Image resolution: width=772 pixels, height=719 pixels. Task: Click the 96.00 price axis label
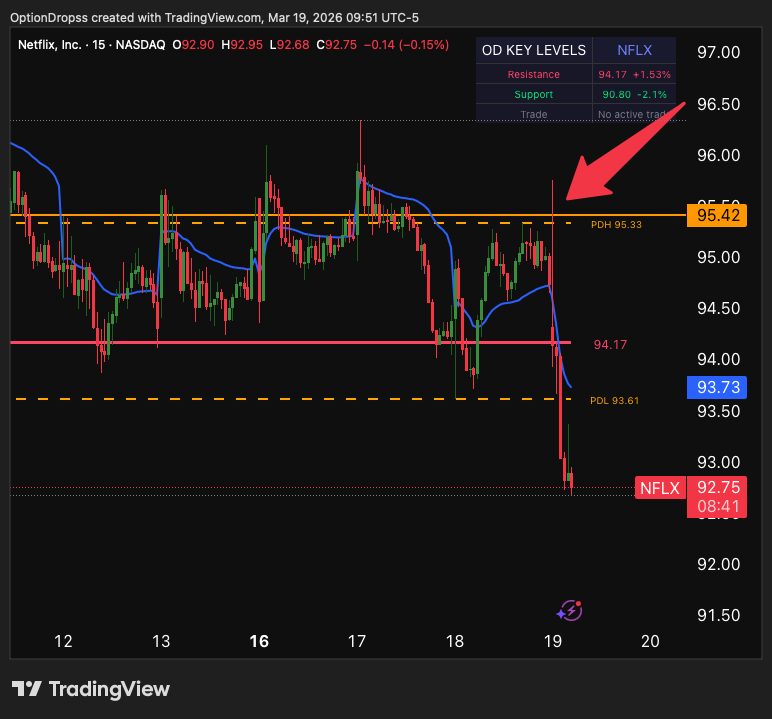coord(718,156)
